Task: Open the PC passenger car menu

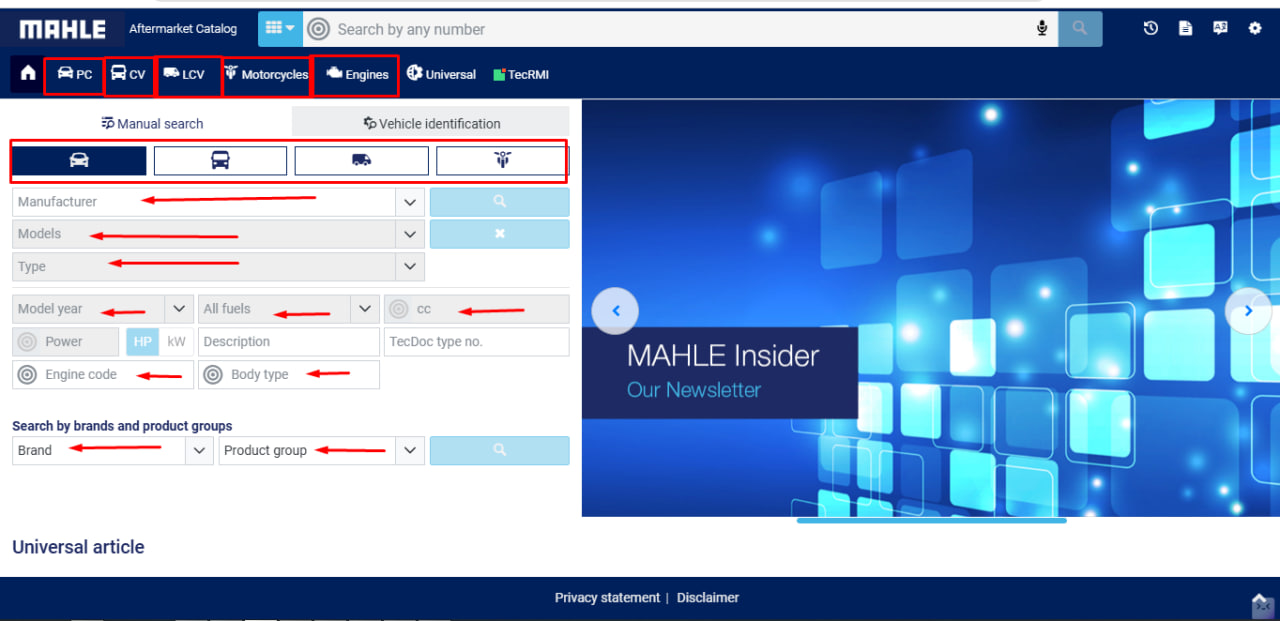Action: (74, 74)
